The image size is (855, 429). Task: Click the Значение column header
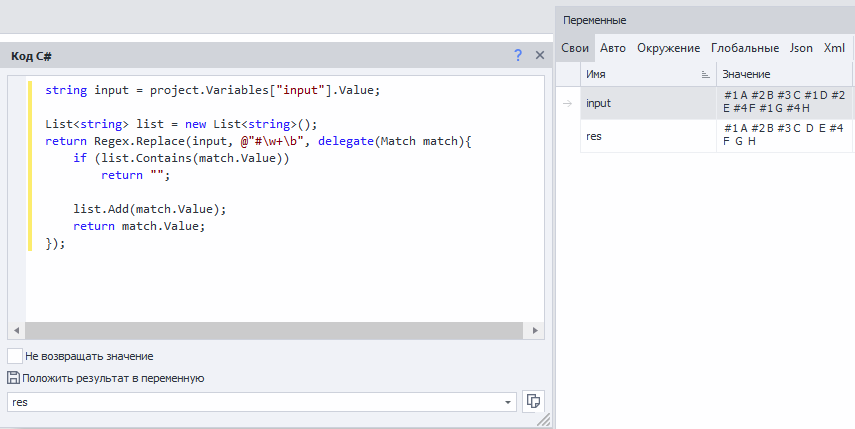click(x=785, y=74)
